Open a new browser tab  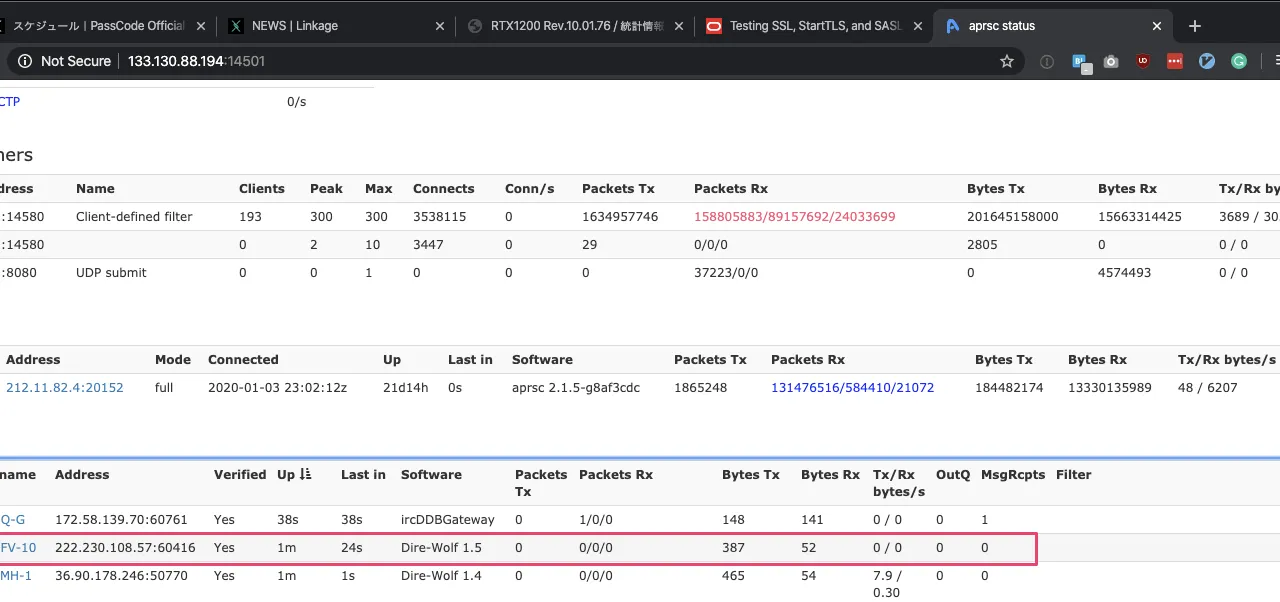click(1194, 26)
